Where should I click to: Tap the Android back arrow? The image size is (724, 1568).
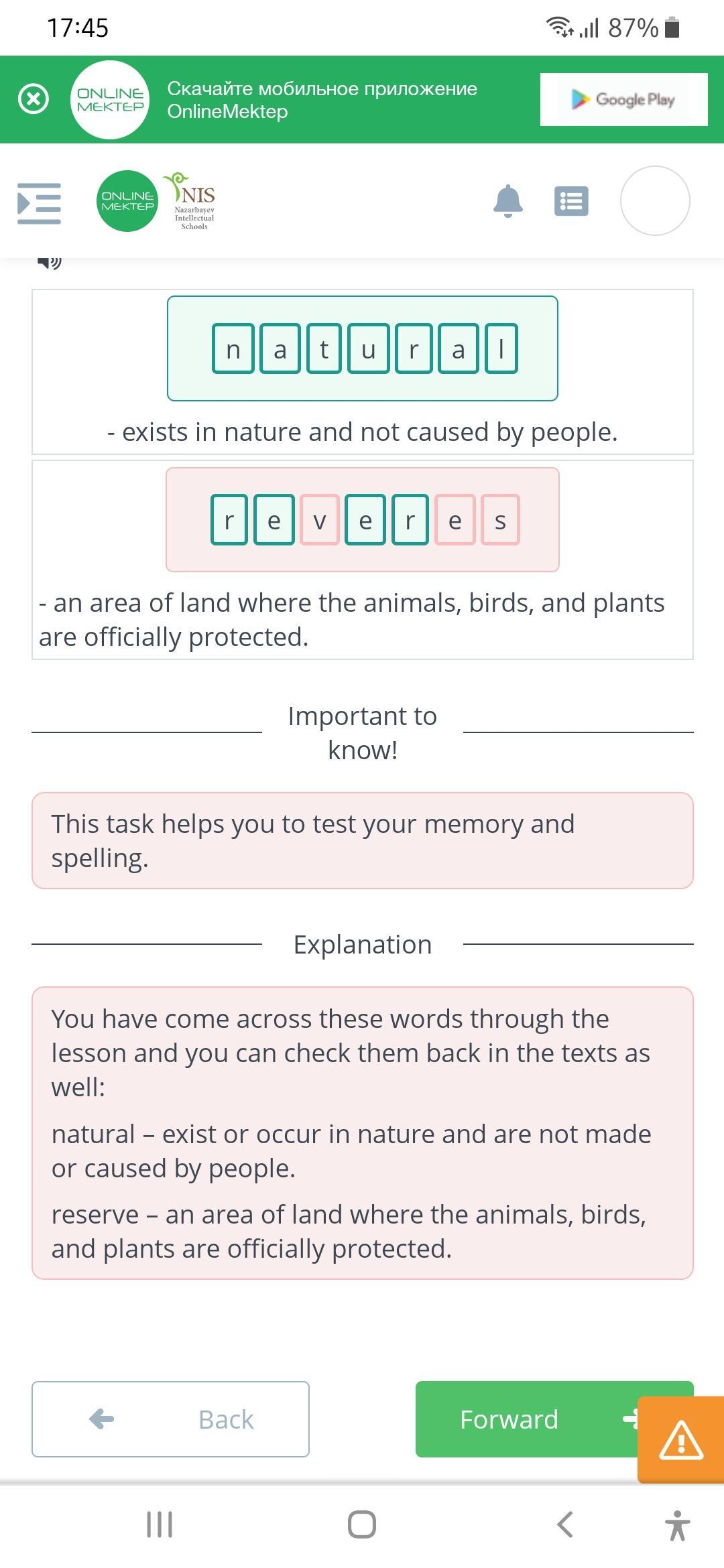point(565,1525)
